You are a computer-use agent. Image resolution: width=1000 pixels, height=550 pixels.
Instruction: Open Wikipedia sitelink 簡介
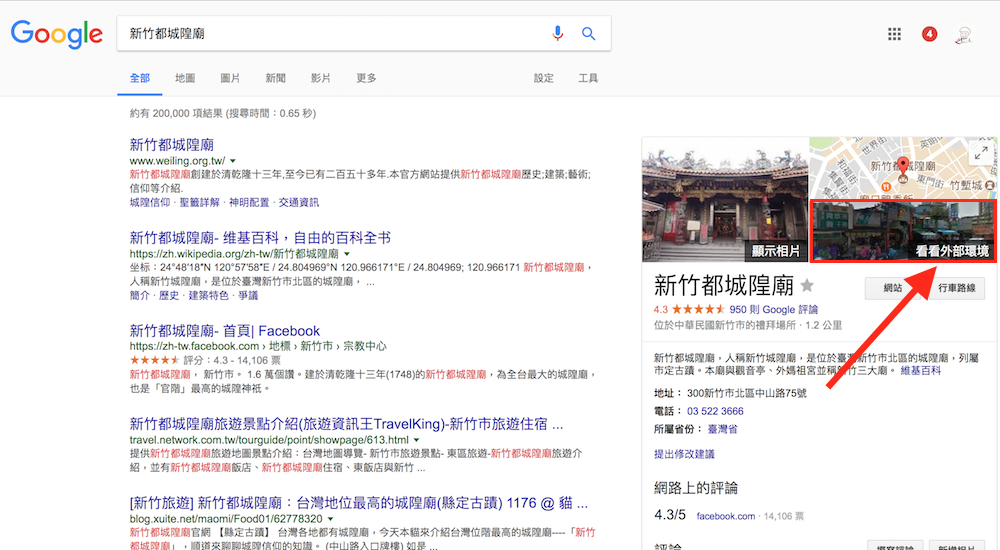point(140,295)
